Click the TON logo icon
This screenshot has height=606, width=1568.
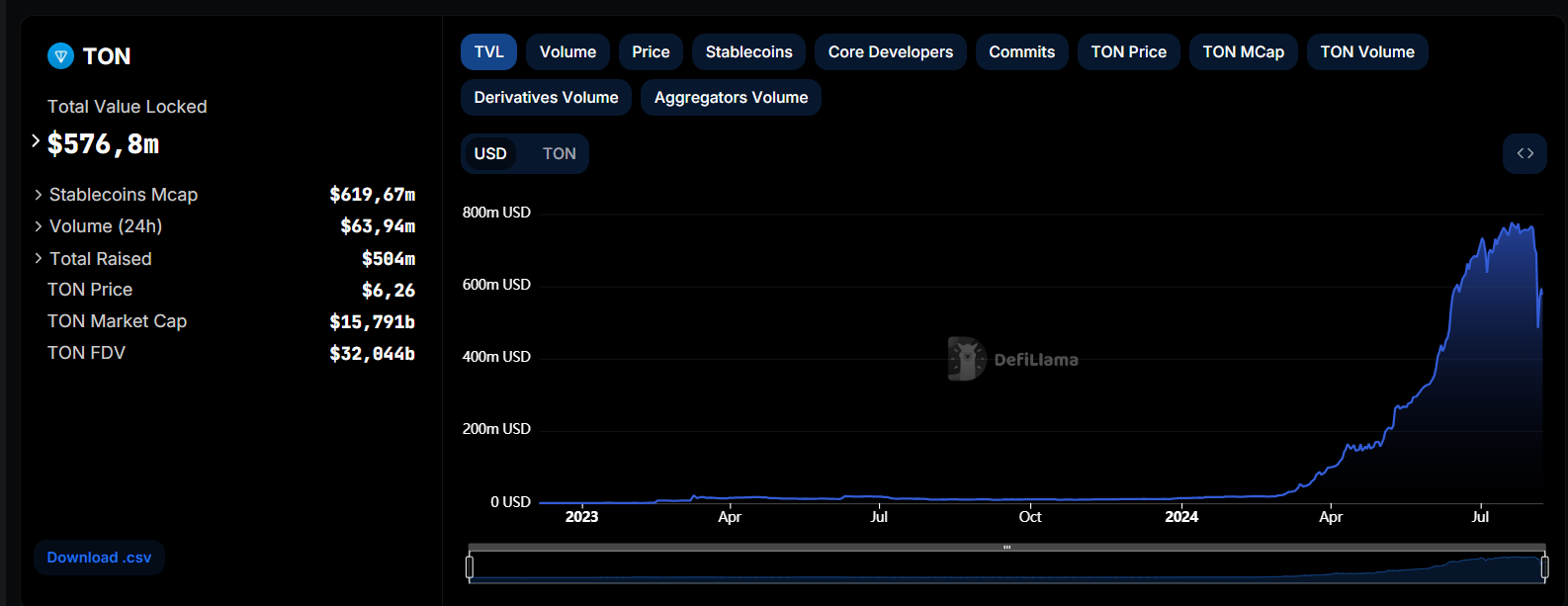click(x=60, y=56)
